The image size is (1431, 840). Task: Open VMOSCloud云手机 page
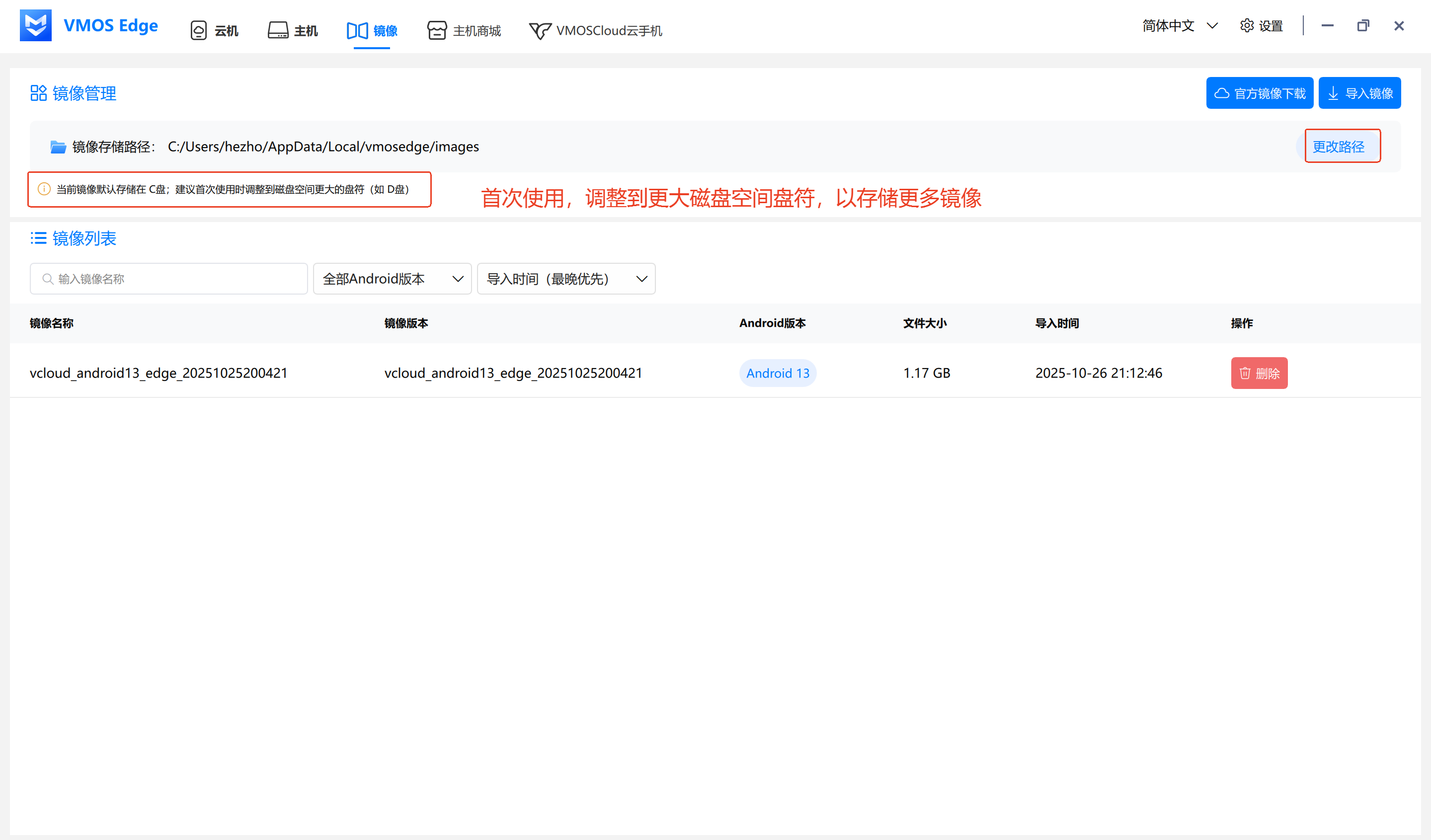[596, 31]
